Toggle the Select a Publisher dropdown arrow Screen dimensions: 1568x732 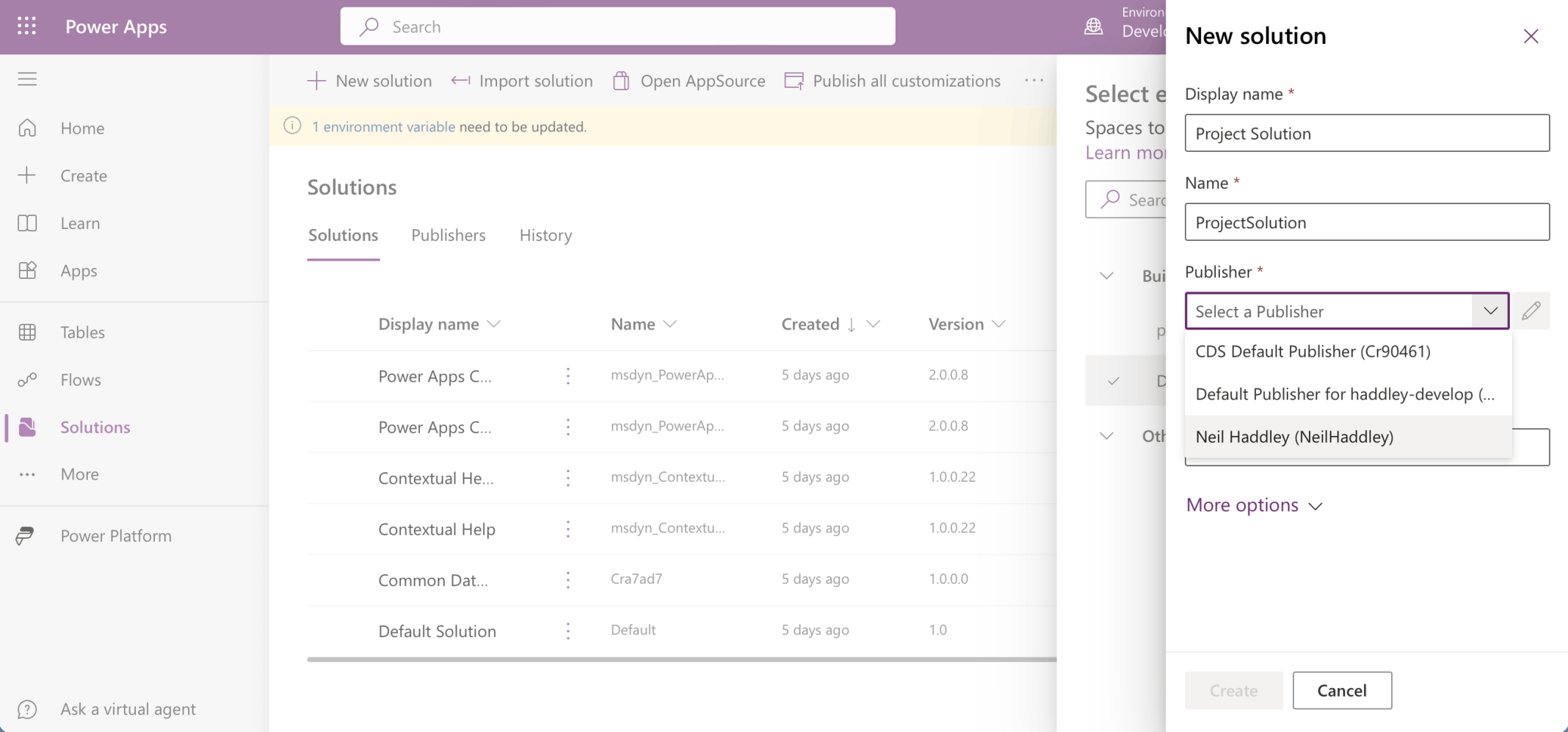click(1490, 311)
